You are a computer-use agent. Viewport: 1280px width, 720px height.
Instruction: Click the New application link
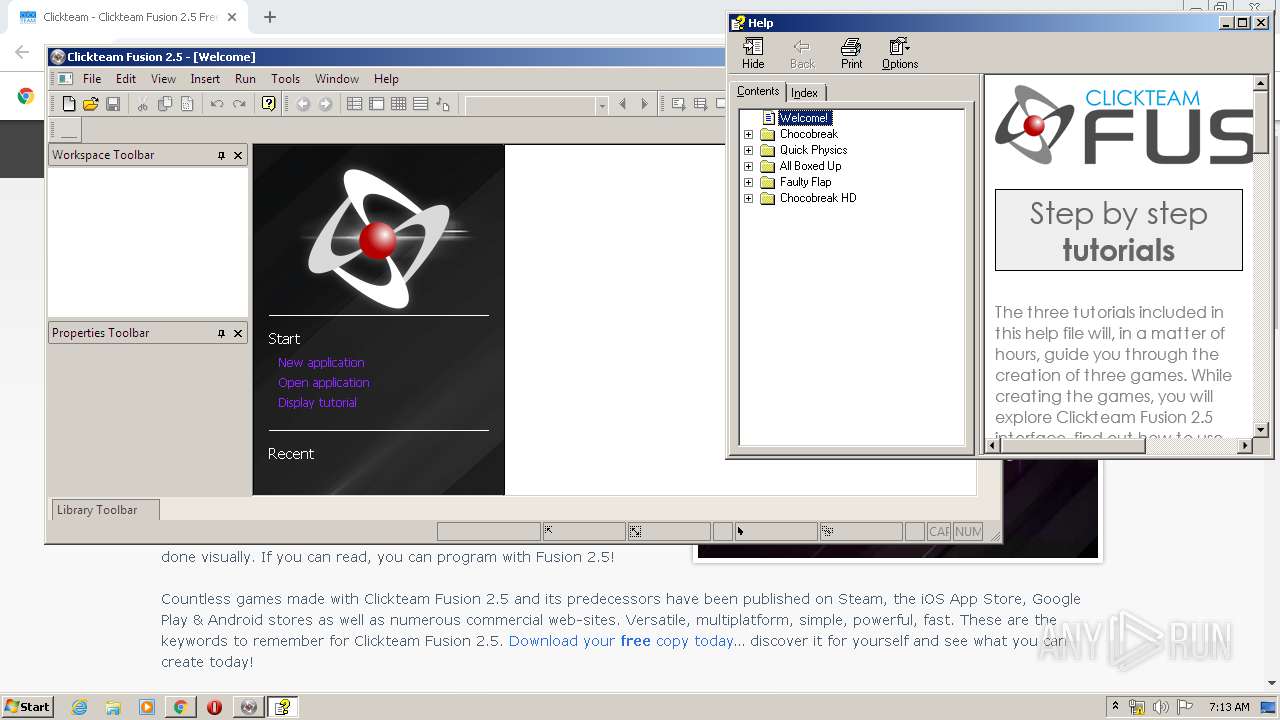tap(321, 363)
